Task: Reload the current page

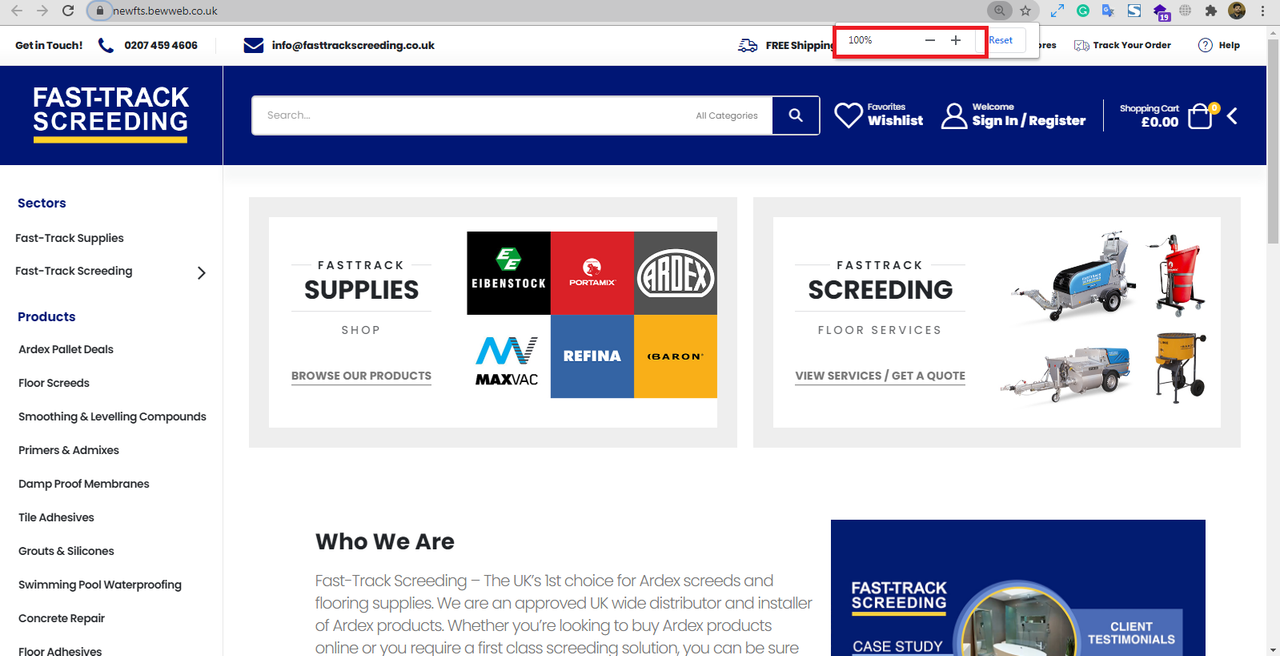Action: point(67,11)
